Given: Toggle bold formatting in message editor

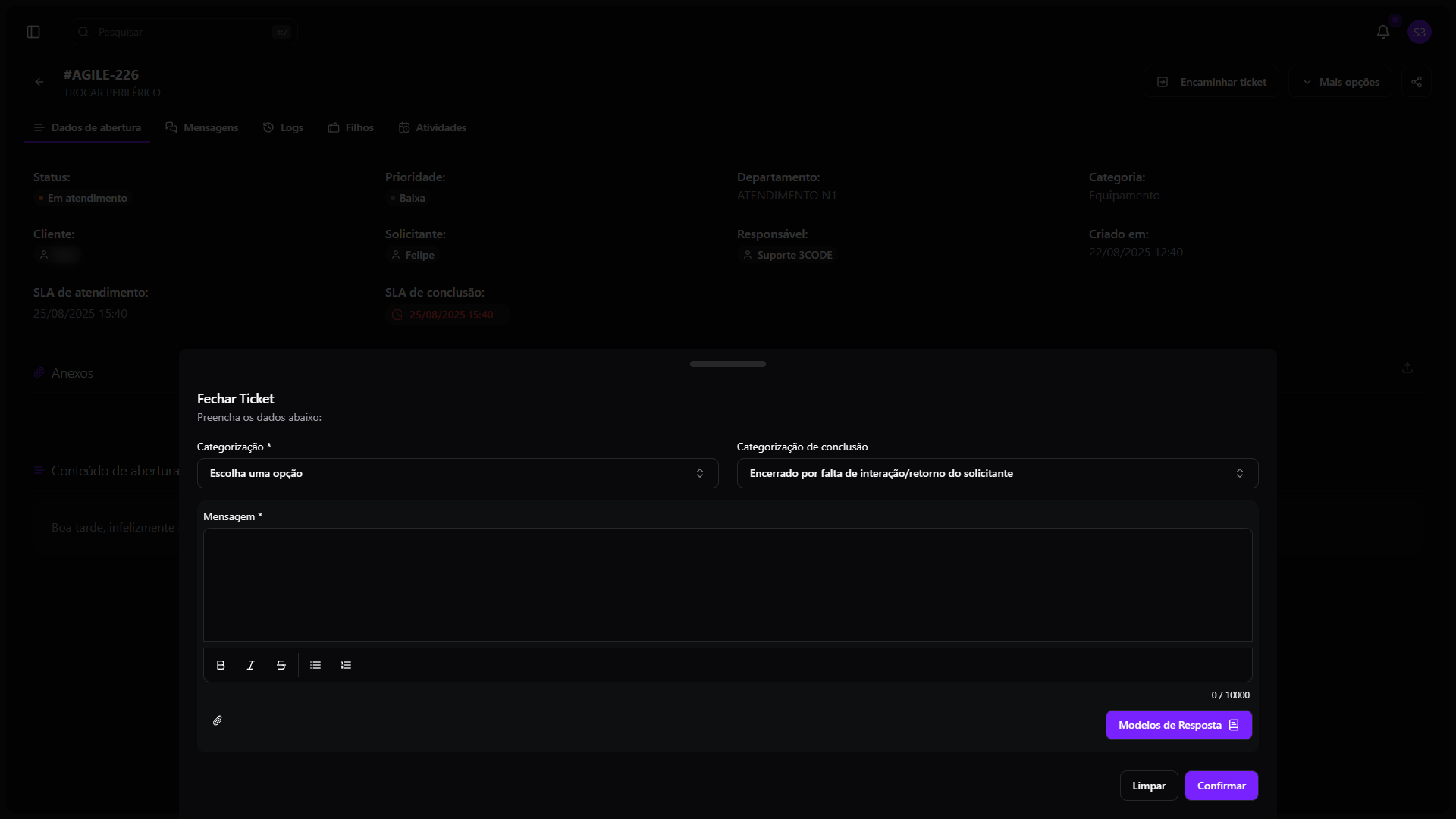Looking at the screenshot, I should [x=221, y=665].
